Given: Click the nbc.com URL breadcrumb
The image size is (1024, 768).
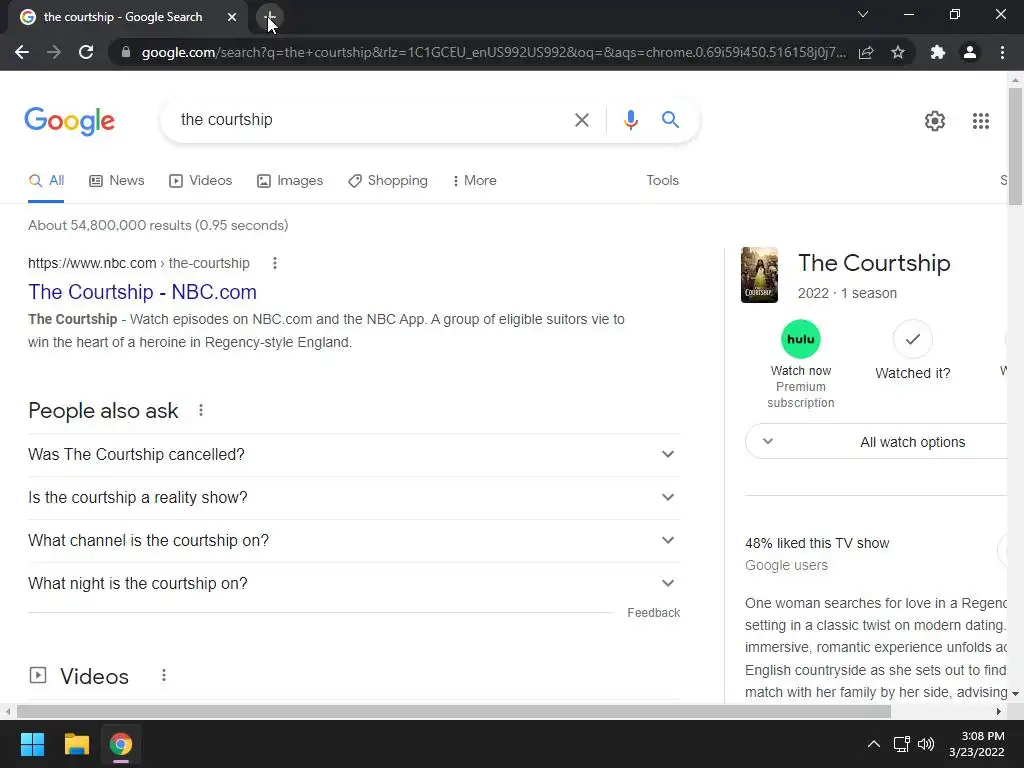Looking at the screenshot, I should pyautogui.click(x=138, y=263).
